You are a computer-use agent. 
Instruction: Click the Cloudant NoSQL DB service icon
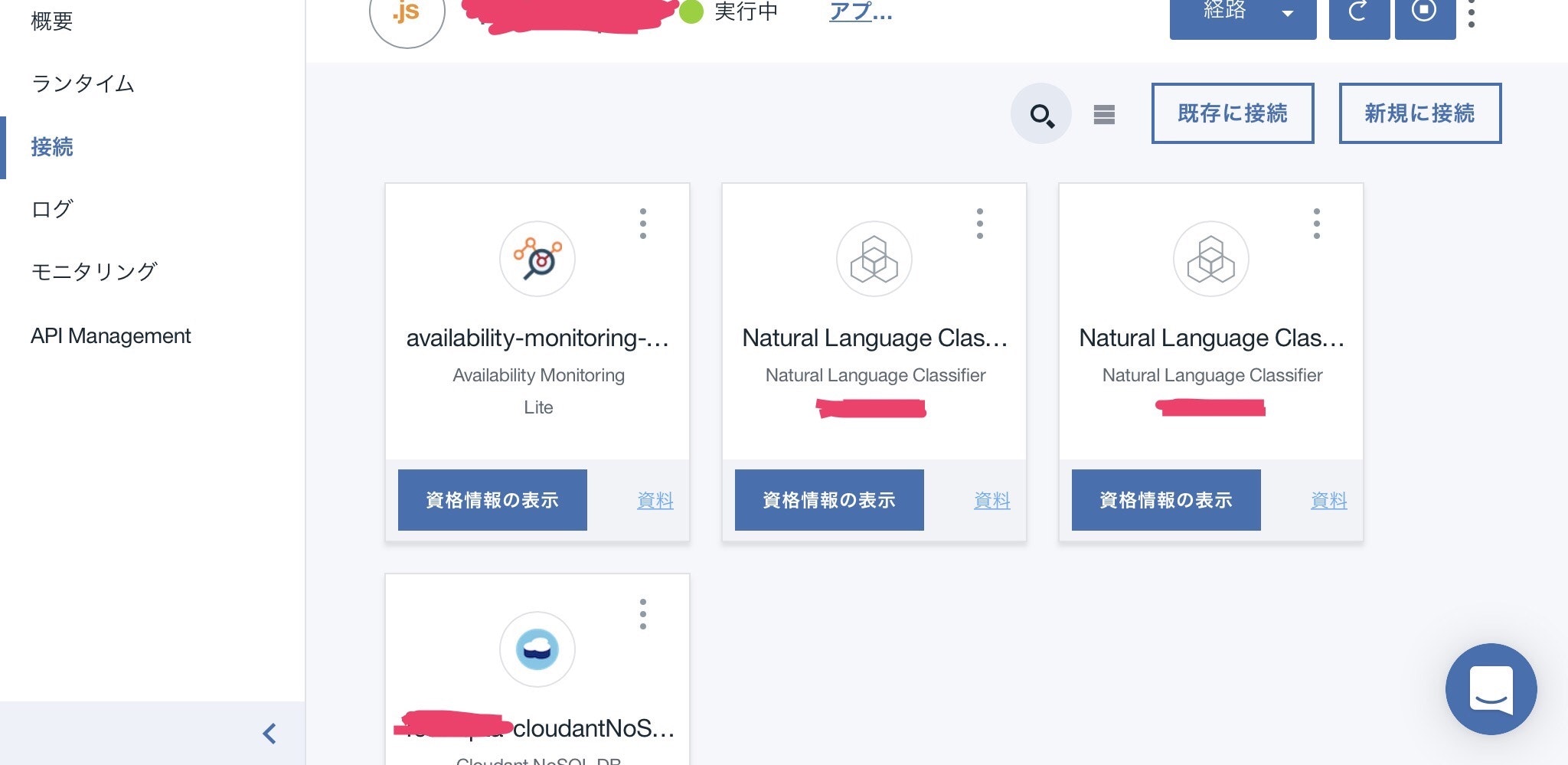(x=537, y=649)
